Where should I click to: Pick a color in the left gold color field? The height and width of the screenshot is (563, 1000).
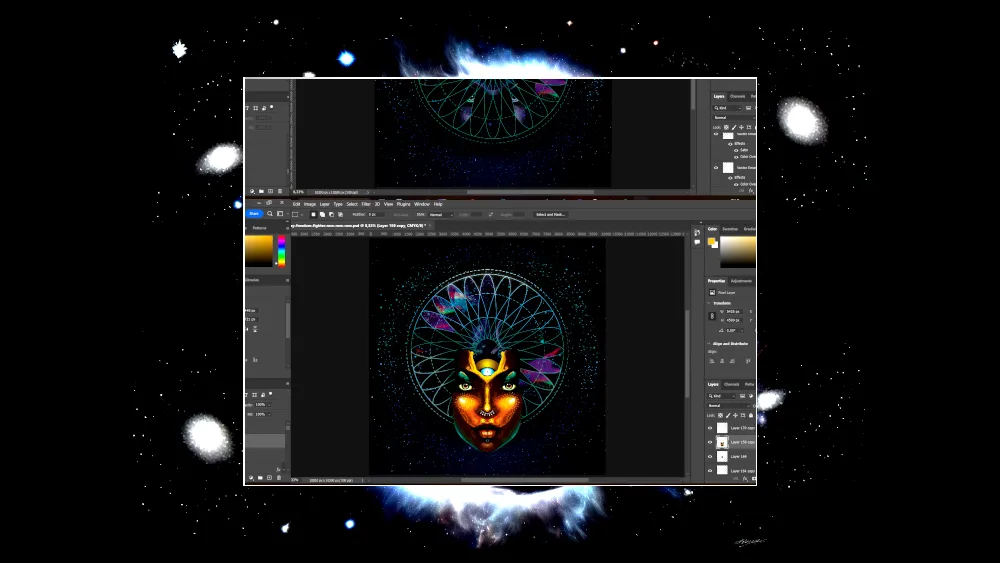pos(259,251)
